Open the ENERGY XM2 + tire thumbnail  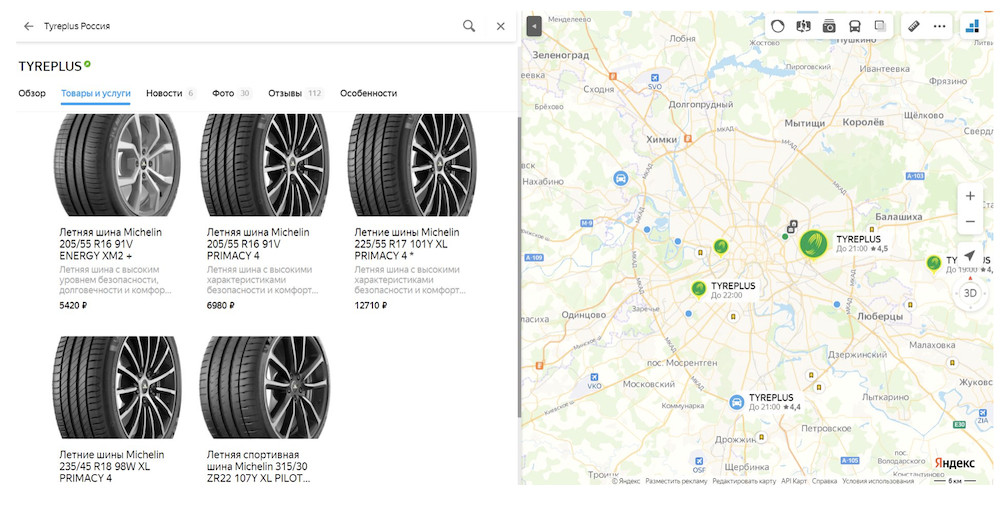[x=117, y=165]
